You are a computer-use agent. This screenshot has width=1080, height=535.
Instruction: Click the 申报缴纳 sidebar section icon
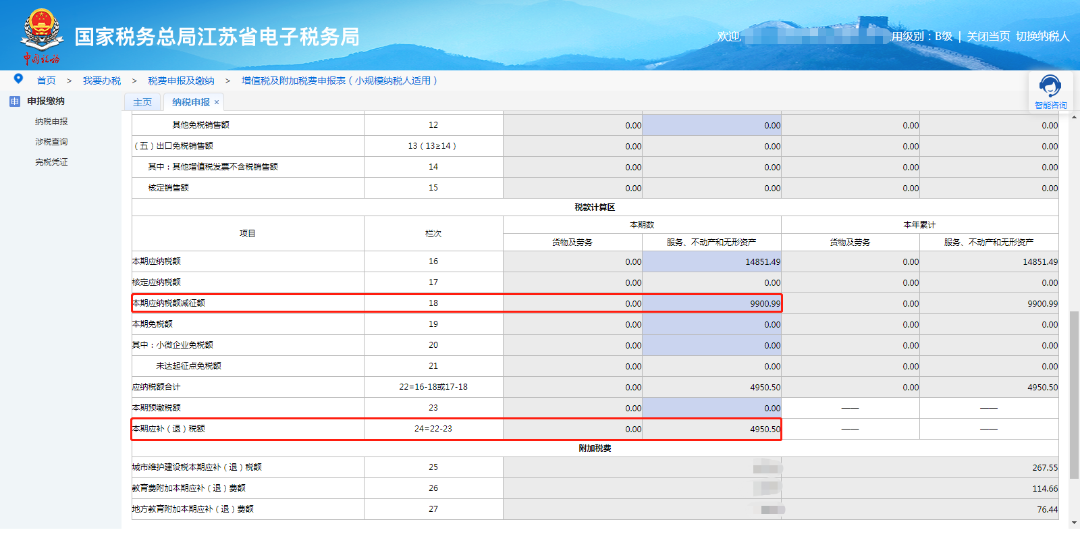[14, 101]
